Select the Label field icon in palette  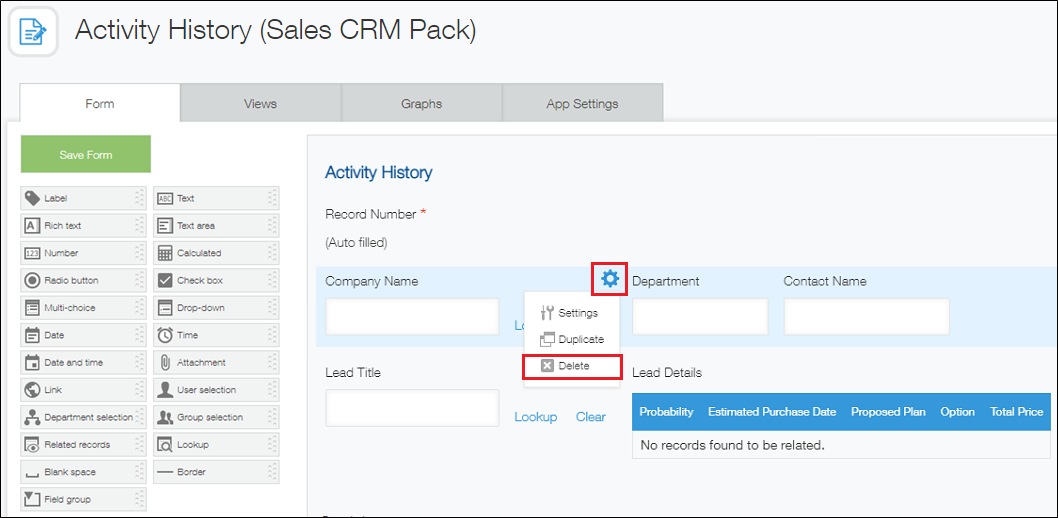click(32, 199)
